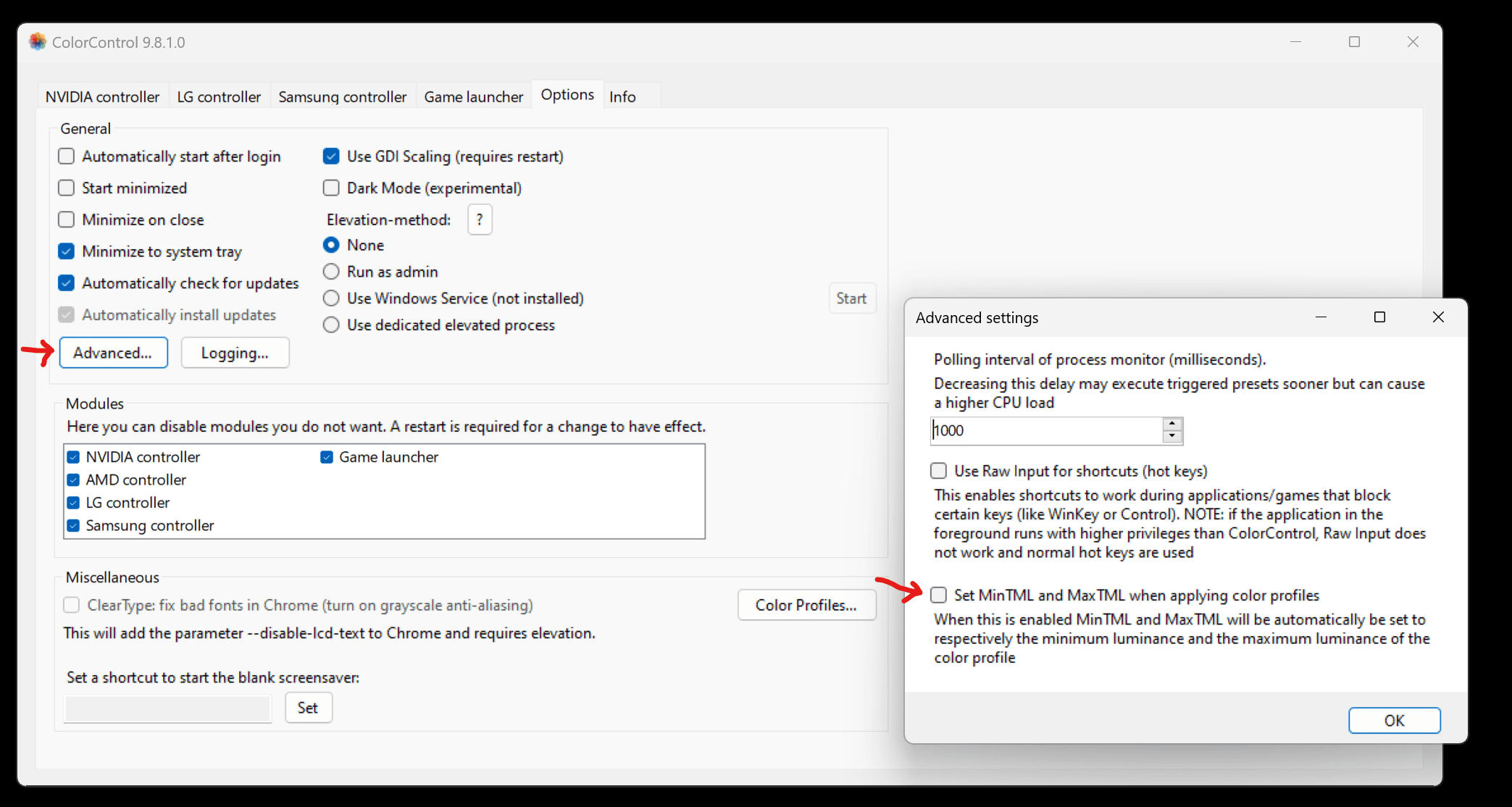Select the Options tab

pos(567,94)
